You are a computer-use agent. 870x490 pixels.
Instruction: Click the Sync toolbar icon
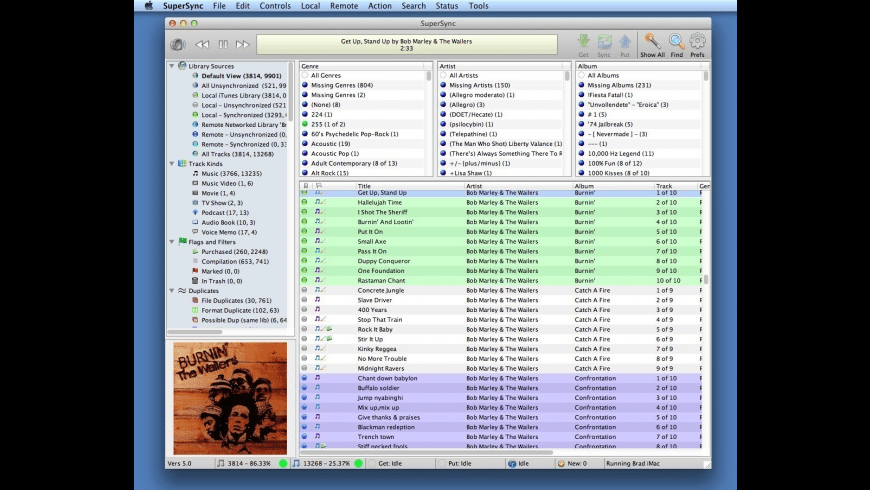coord(604,42)
